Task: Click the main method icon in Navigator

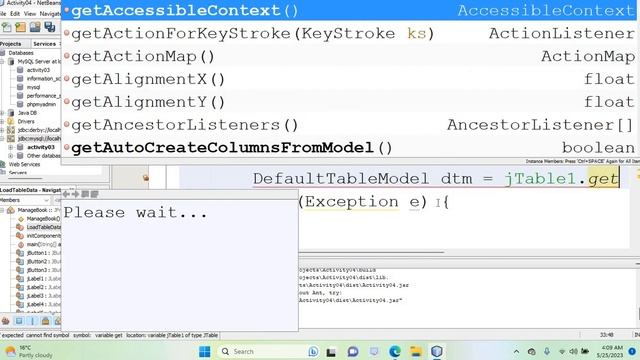Action: pos(21,244)
